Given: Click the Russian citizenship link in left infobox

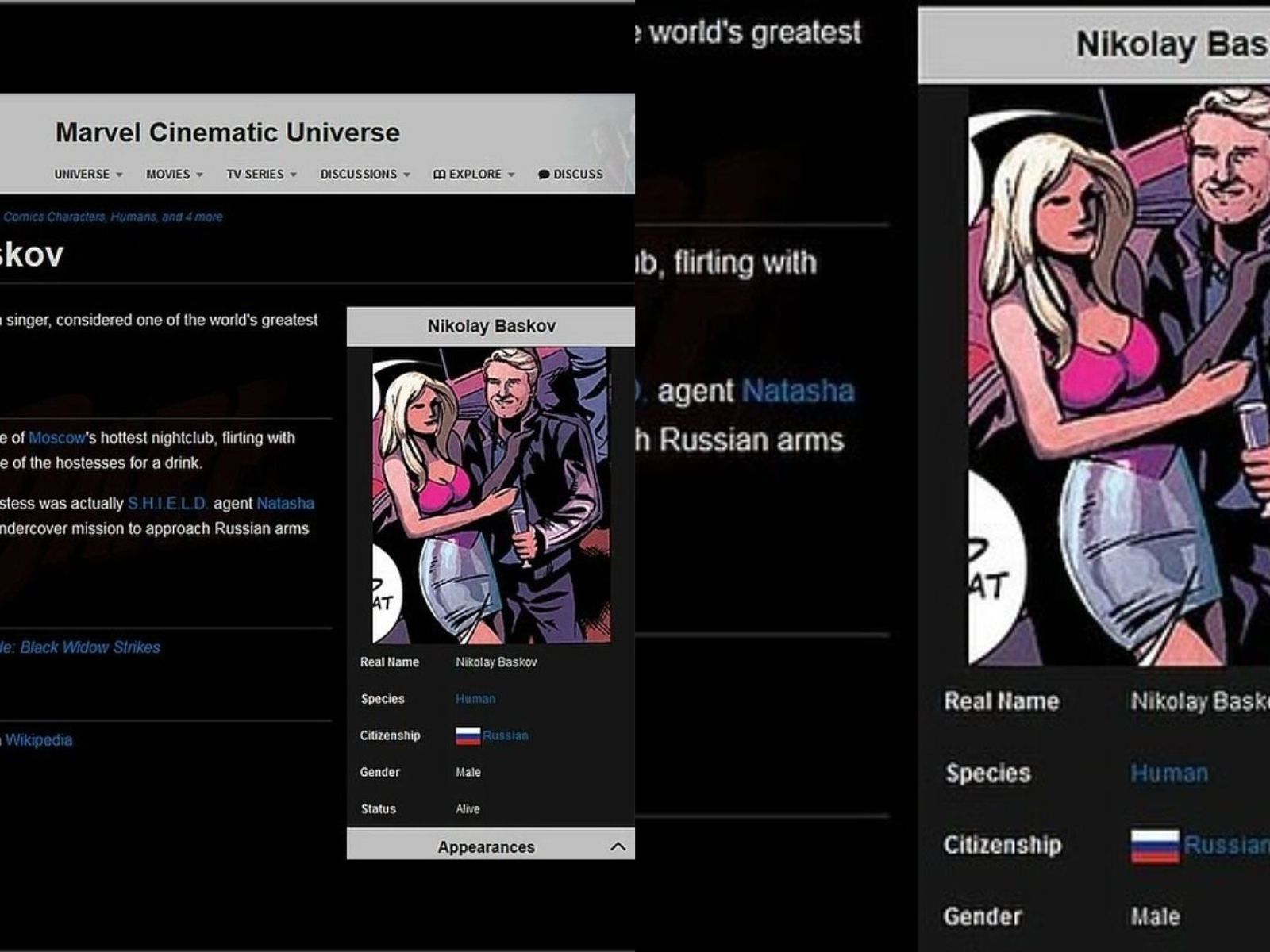Looking at the screenshot, I should pos(505,735).
